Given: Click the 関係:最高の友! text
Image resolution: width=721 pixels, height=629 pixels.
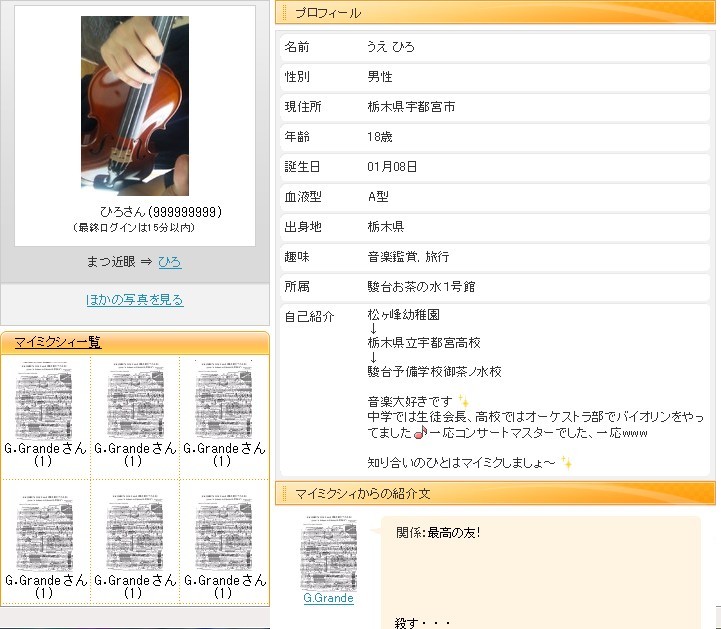Looking at the screenshot, I should pos(438,533).
